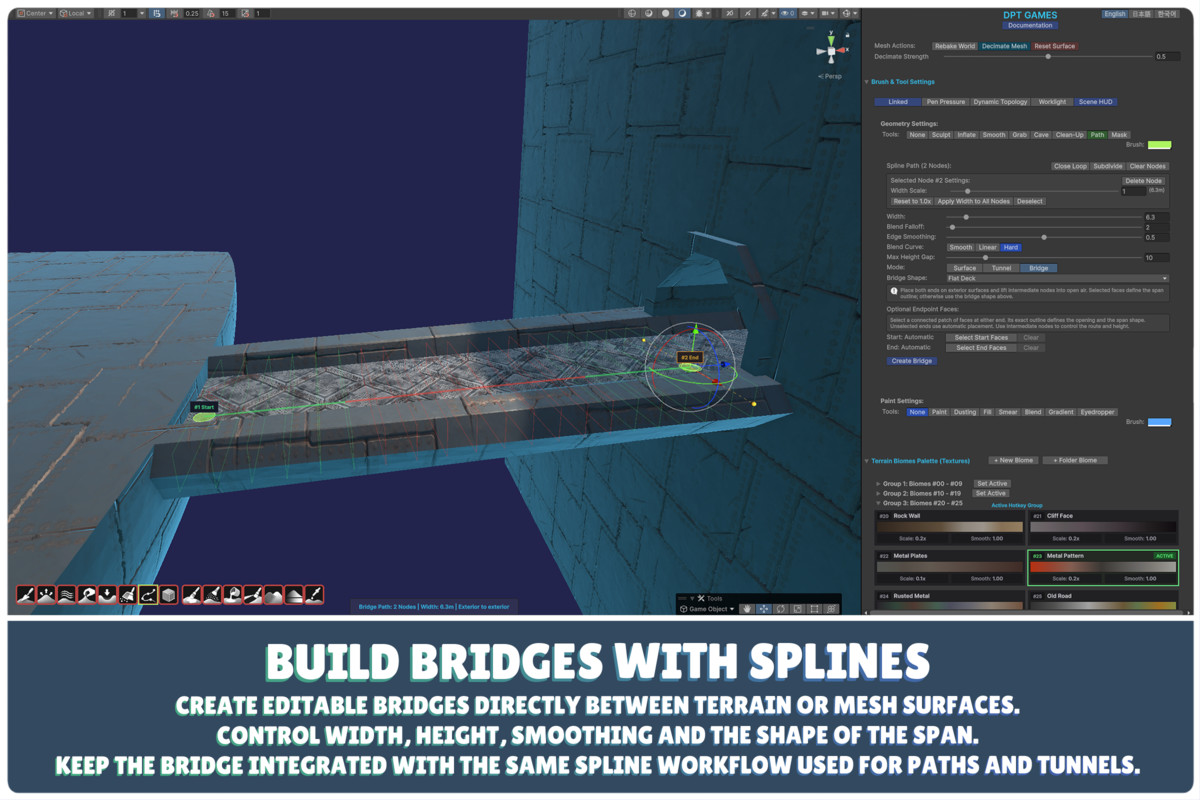Image resolution: width=1200 pixels, height=800 pixels.
Task: Select the Blend terrain icon in HUD
Action: tap(273, 595)
